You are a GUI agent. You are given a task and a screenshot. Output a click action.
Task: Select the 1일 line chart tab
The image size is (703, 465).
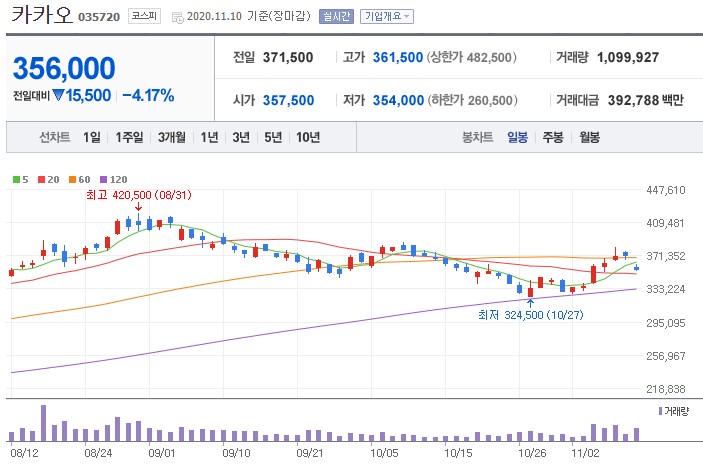(x=91, y=137)
